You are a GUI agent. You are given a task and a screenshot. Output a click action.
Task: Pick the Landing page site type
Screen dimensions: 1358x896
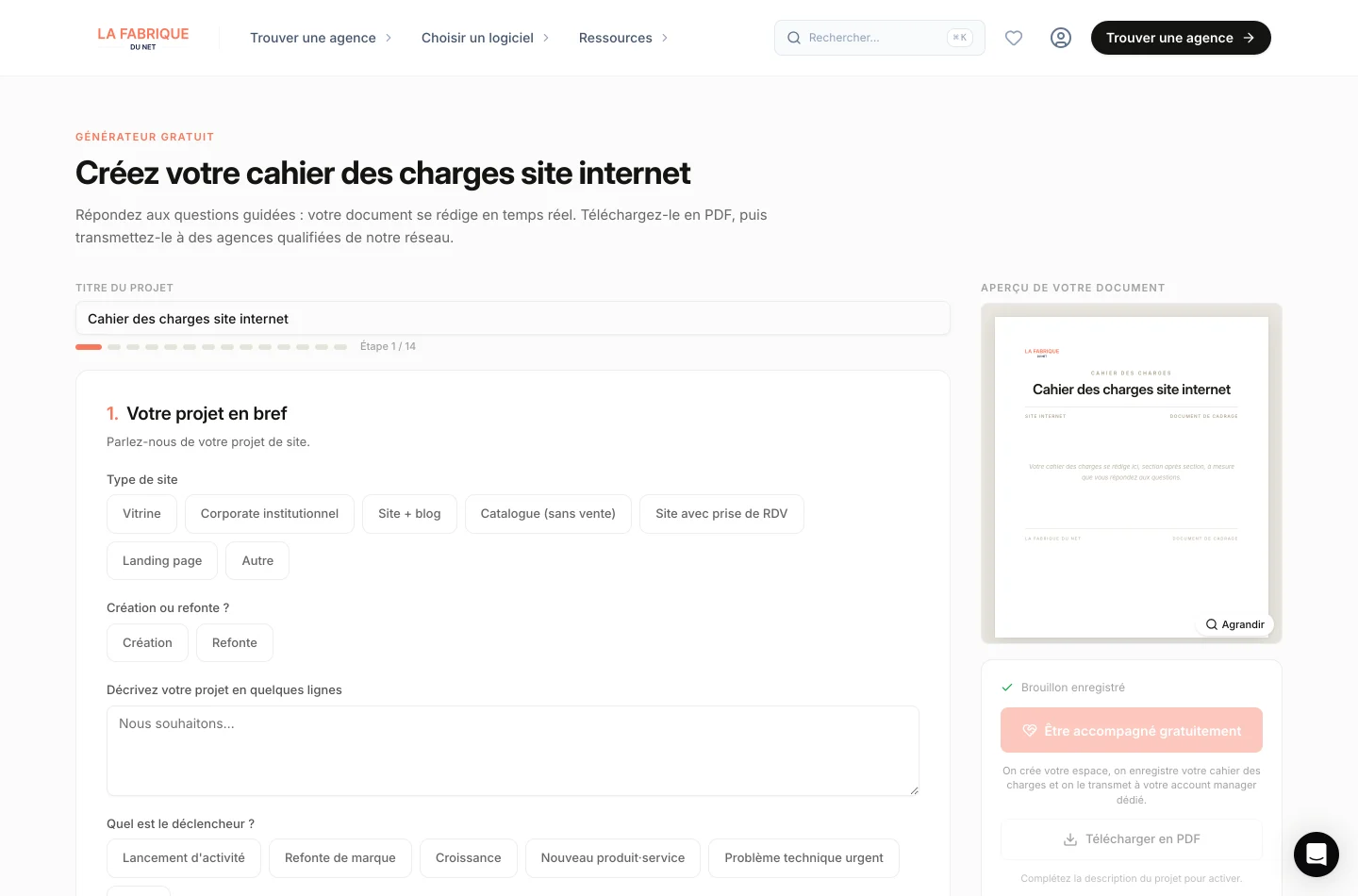pos(162,561)
